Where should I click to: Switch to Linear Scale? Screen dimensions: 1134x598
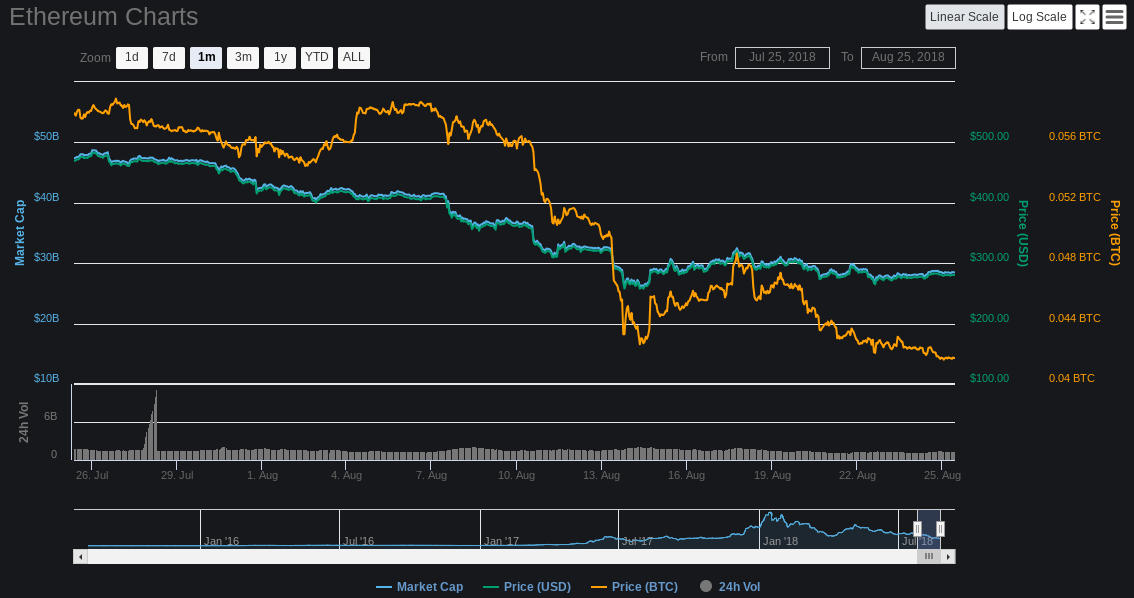click(964, 17)
